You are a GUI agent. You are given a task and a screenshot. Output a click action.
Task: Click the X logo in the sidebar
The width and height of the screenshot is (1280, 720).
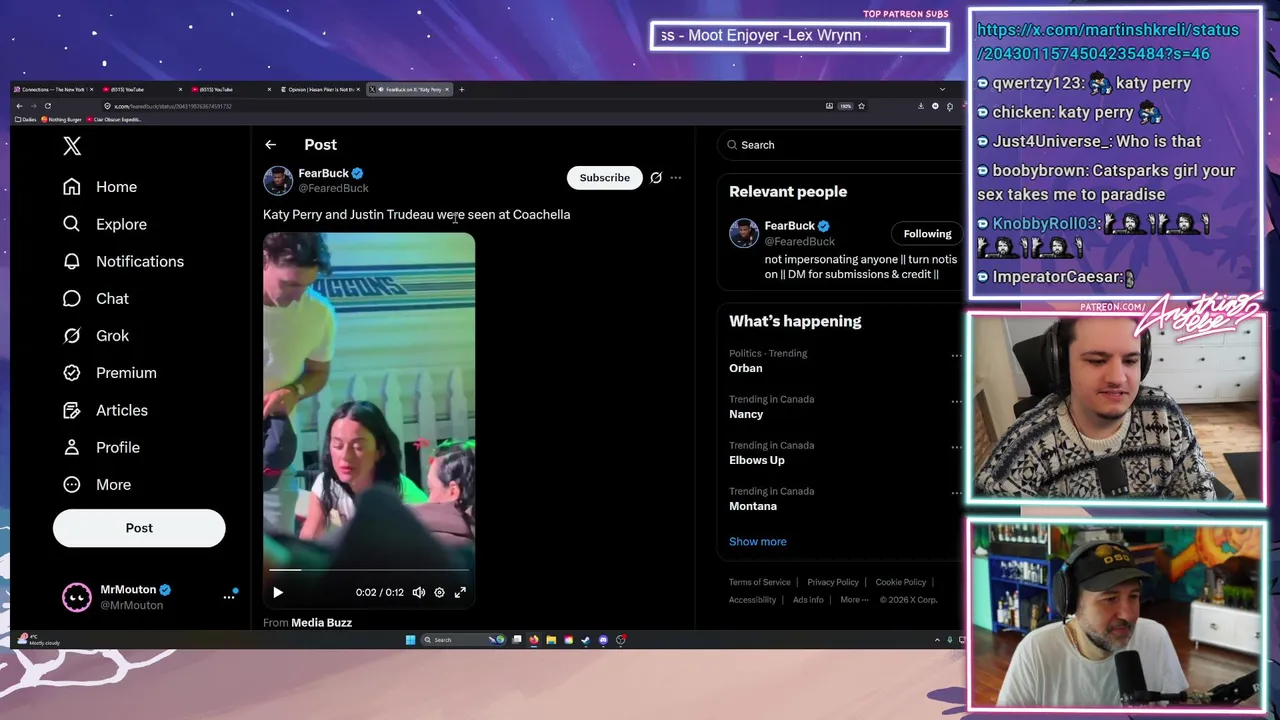coord(72,146)
